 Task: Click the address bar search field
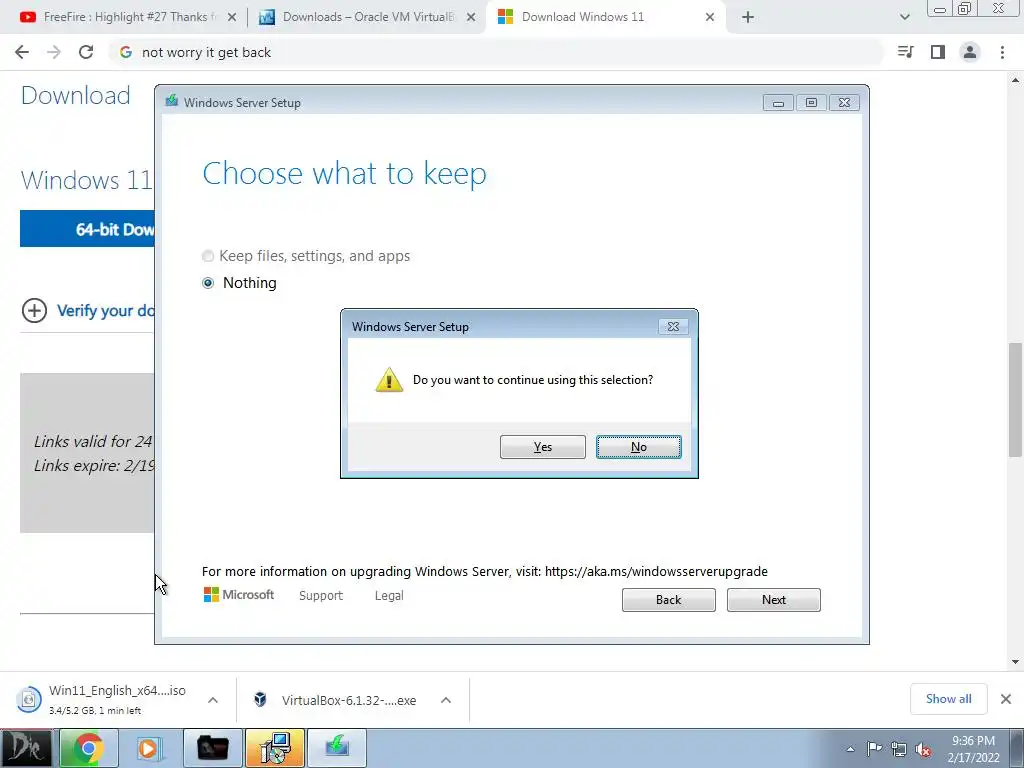pos(496,52)
